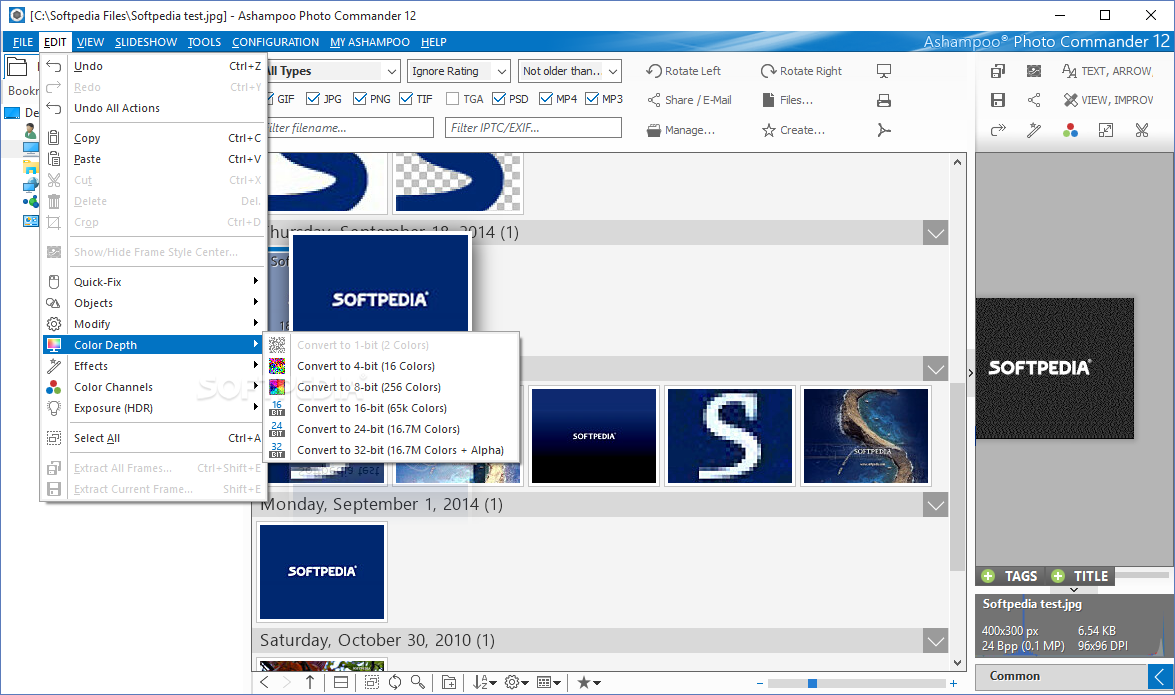Click the Save As copies icon in right panel
The image size is (1175, 695).
(x=997, y=71)
